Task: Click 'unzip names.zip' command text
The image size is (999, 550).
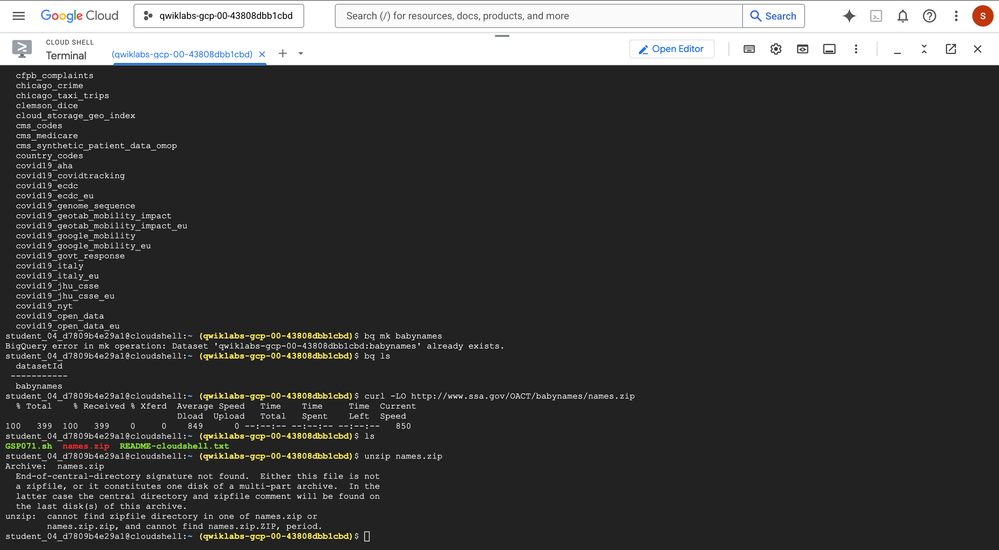Action: pyautogui.click(x=403, y=456)
